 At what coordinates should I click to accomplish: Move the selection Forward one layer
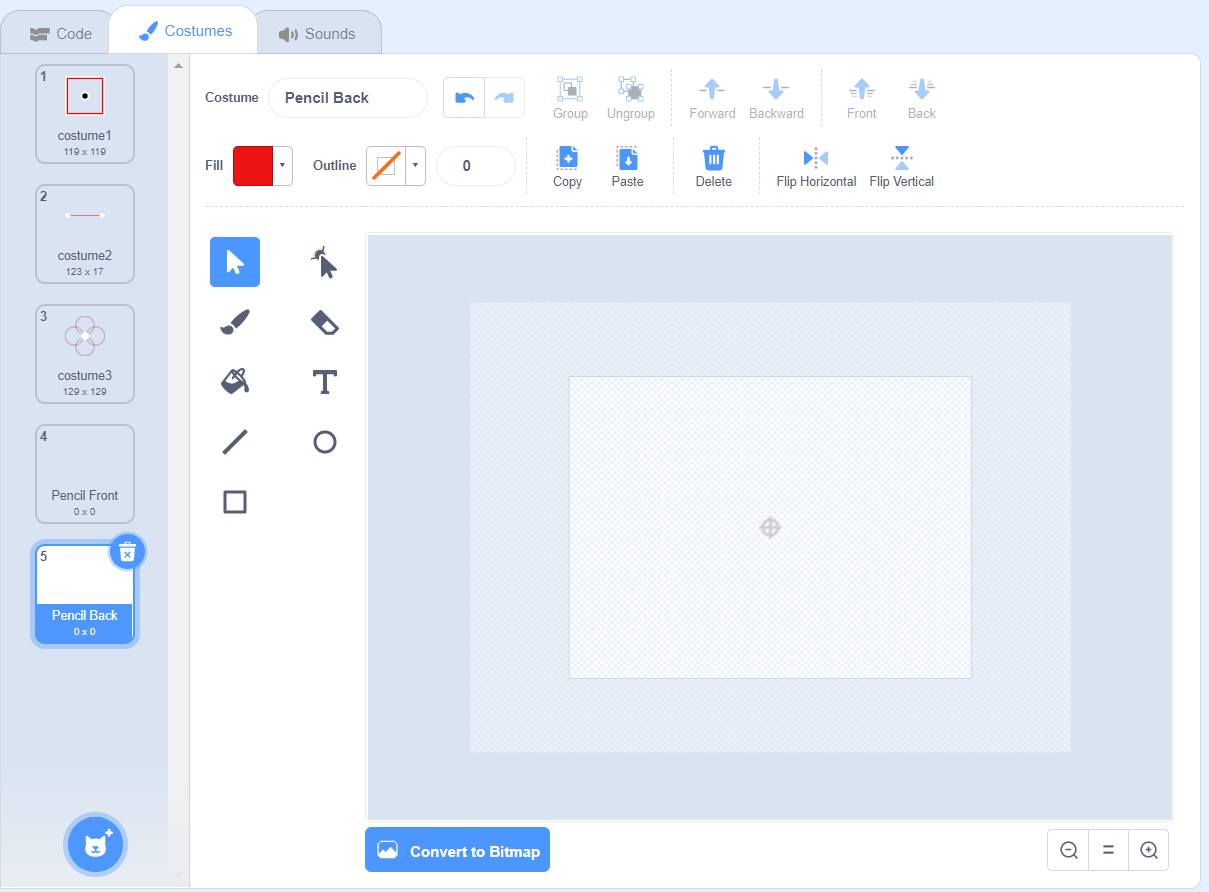712,98
